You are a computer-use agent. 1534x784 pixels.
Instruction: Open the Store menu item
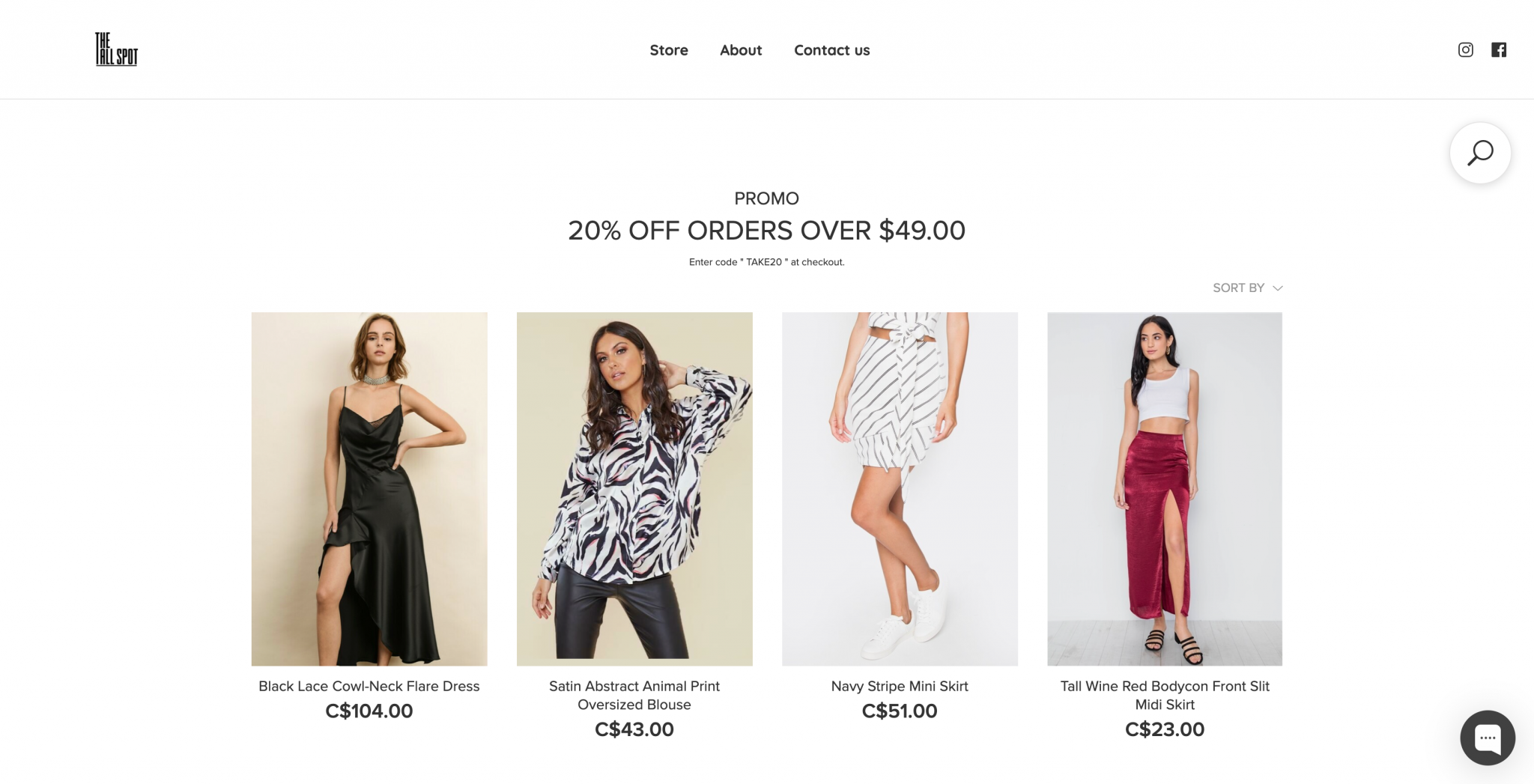pyautogui.click(x=668, y=49)
